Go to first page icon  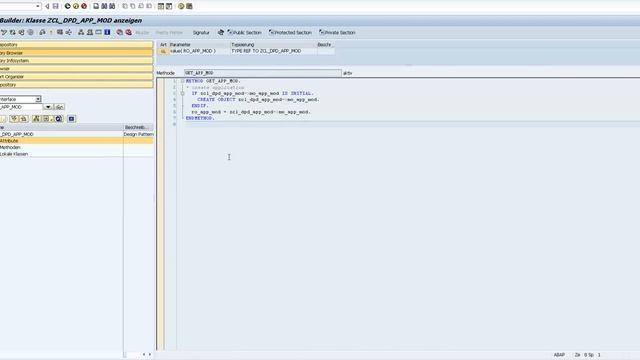point(125,6)
